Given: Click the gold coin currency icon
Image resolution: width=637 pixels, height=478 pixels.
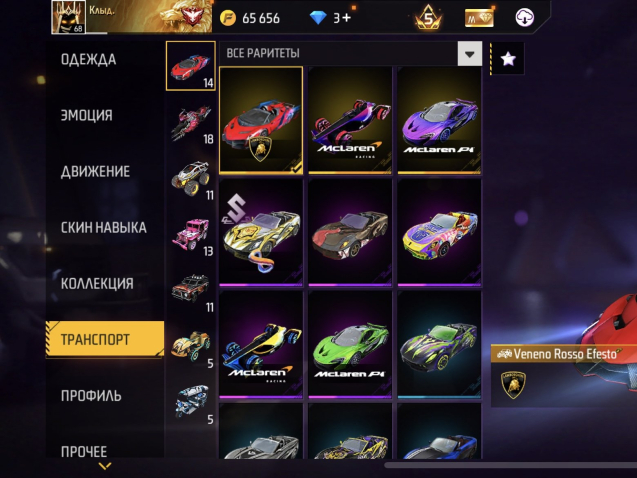Looking at the screenshot, I should pos(228,18).
